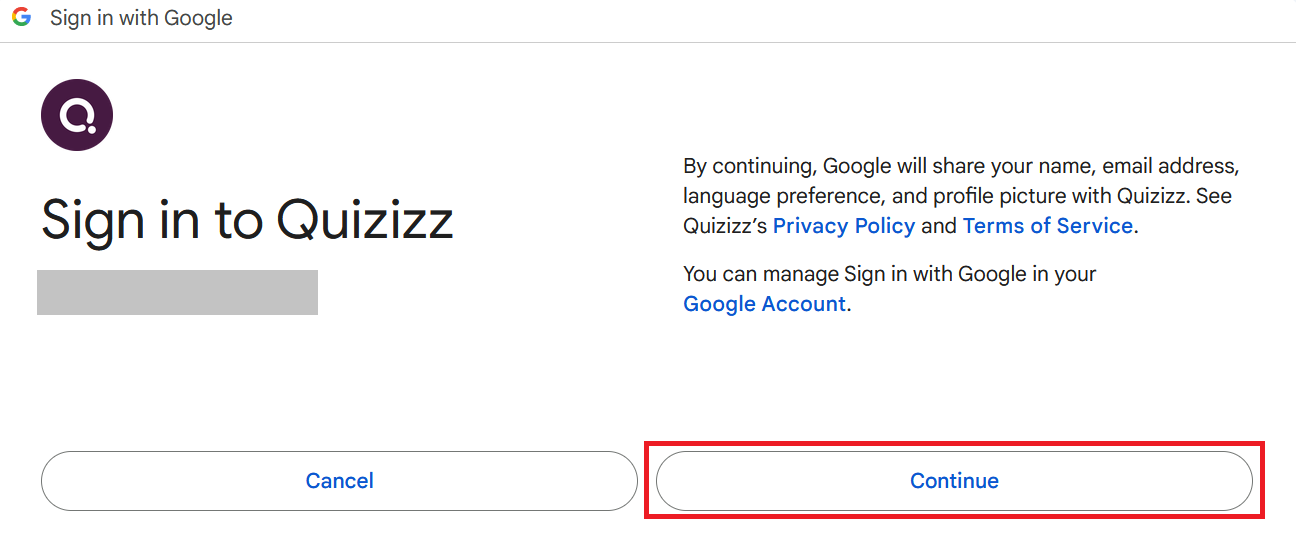1296x536 pixels.
Task: Click the 'By continuing, Google will share' paragraph
Action: [961, 196]
